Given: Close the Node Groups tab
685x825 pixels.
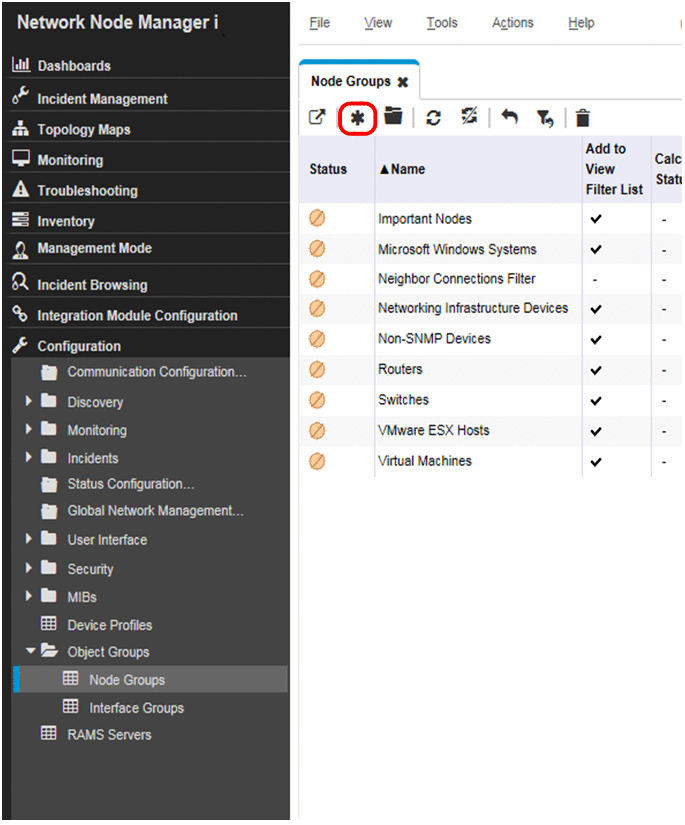Looking at the screenshot, I should point(403,82).
